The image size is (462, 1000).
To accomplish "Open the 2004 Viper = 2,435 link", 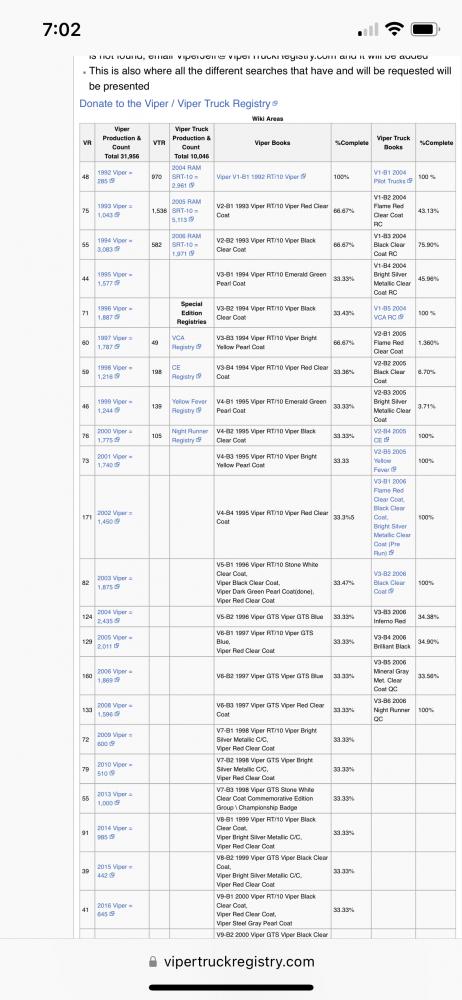I will tap(114, 616).
